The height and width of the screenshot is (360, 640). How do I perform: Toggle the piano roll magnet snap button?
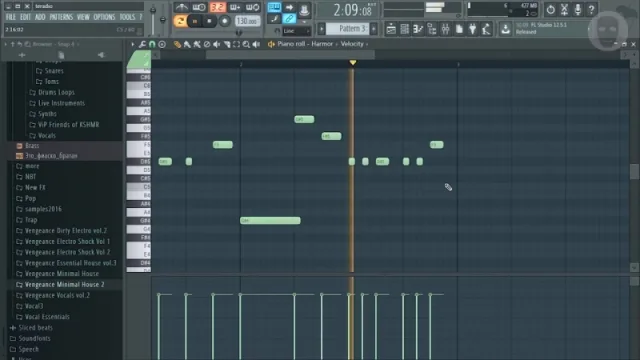click(152, 44)
